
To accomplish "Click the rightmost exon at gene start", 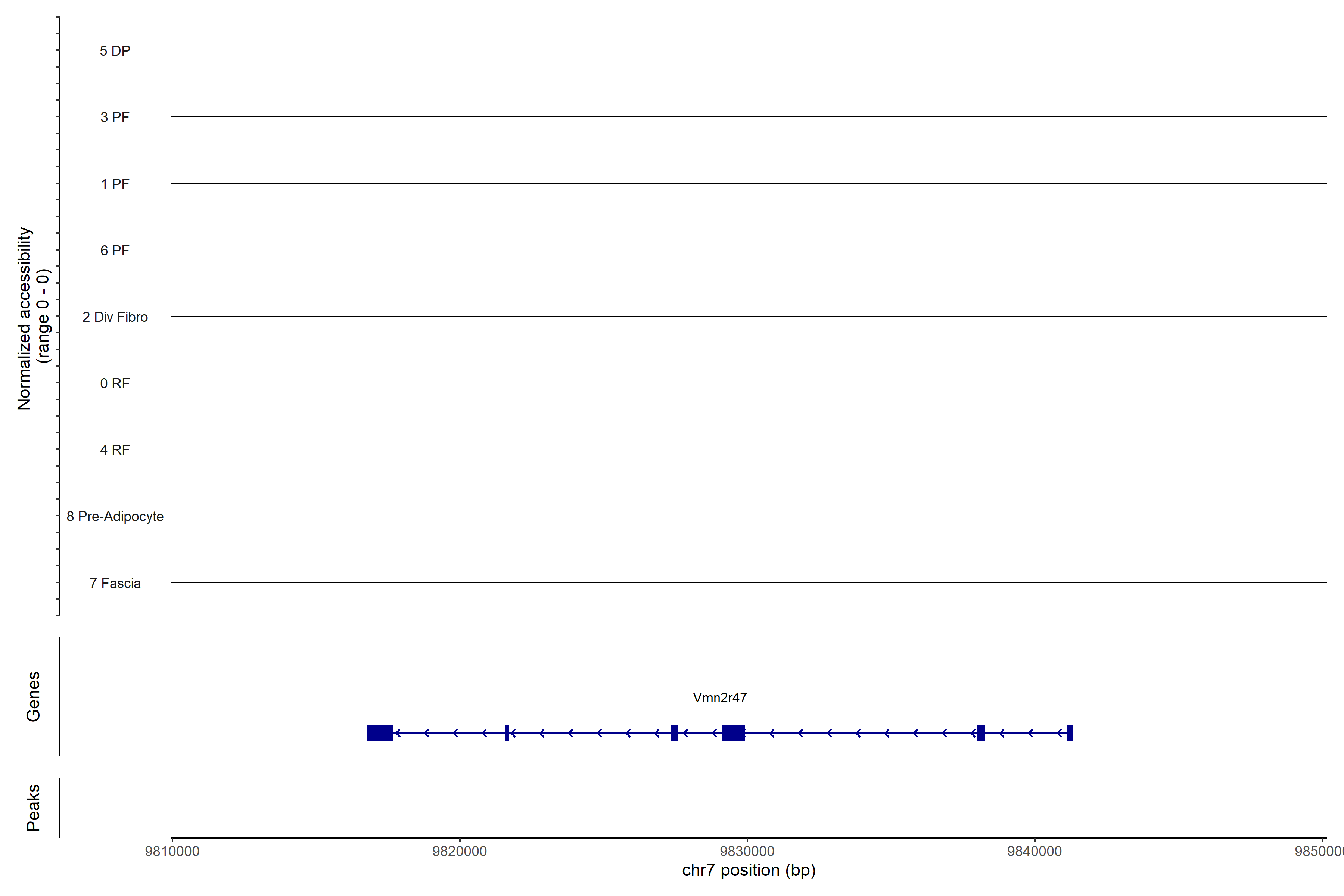I will [x=1070, y=732].
